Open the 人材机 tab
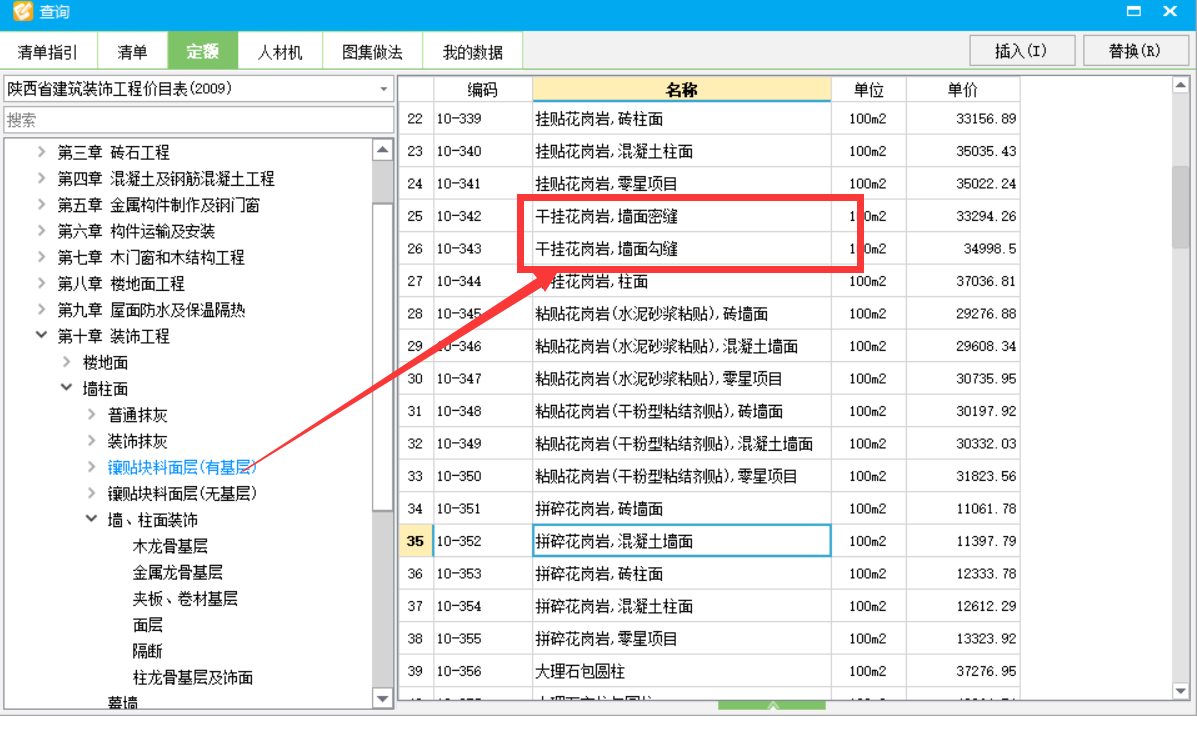1197x752 pixels. tap(281, 50)
